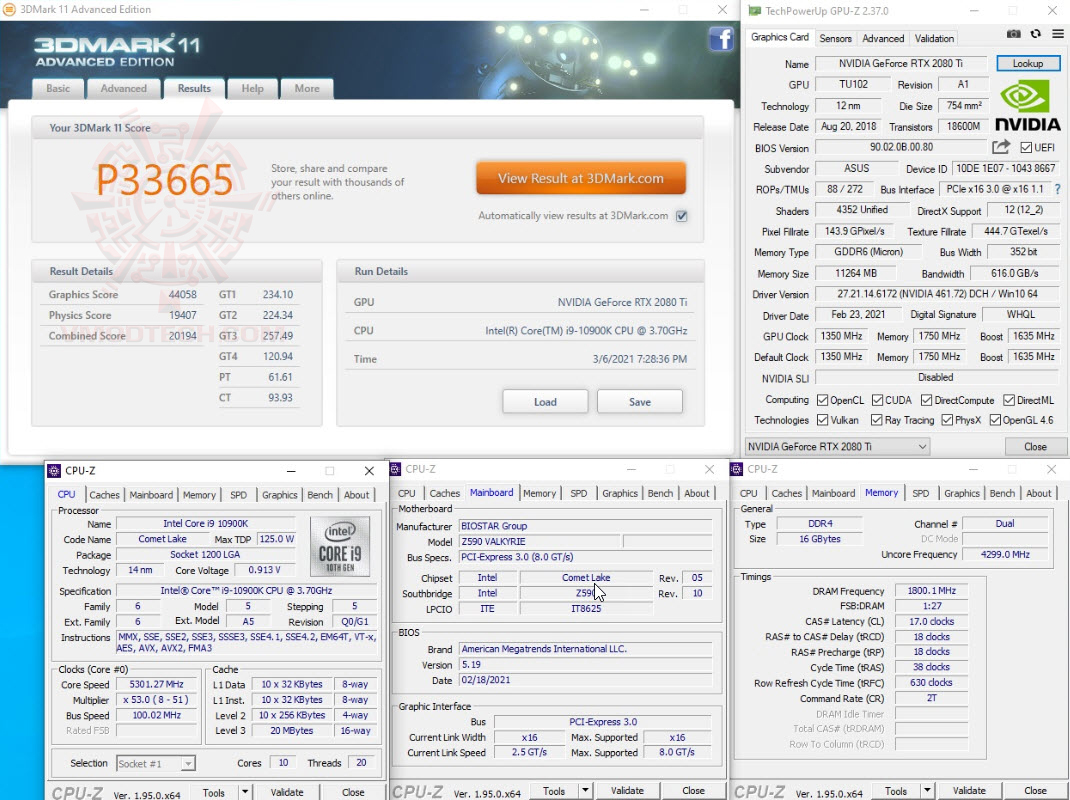Click the GPU-Z title bar icon
1070x800 pixels.
pyautogui.click(x=755, y=11)
